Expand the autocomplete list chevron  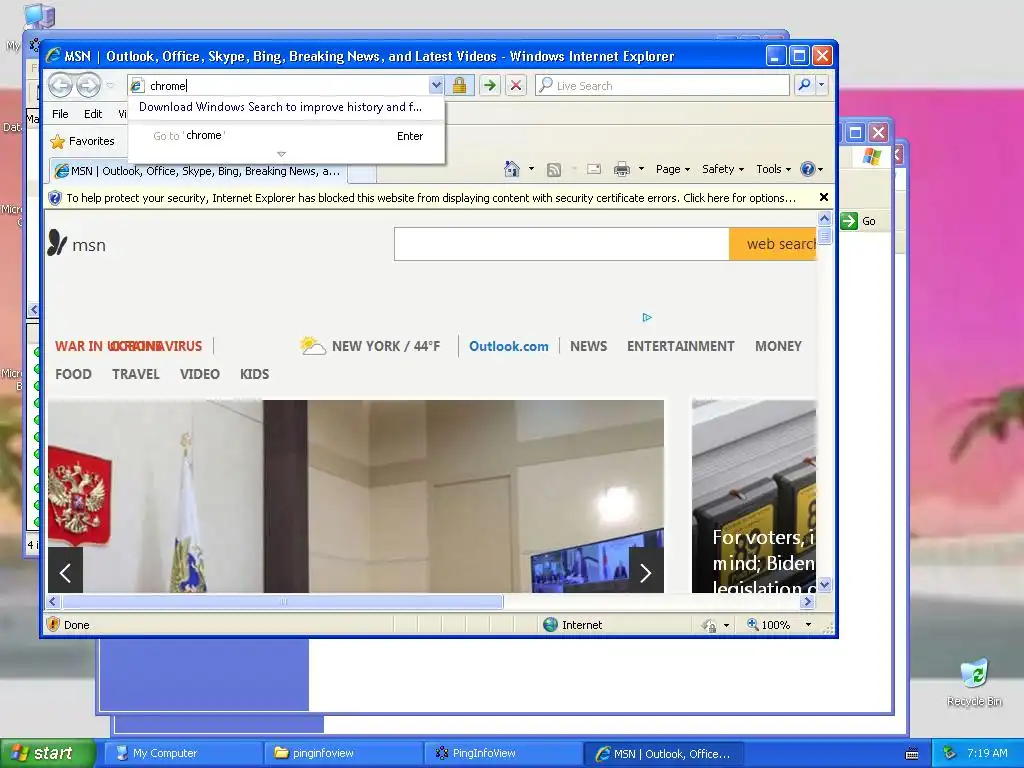point(281,155)
